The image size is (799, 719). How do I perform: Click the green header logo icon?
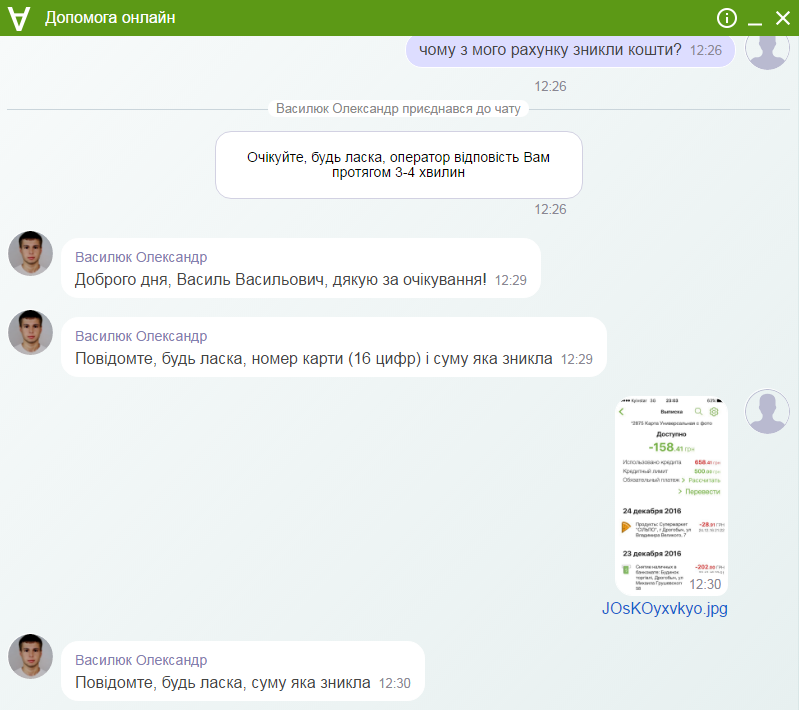(x=20, y=18)
